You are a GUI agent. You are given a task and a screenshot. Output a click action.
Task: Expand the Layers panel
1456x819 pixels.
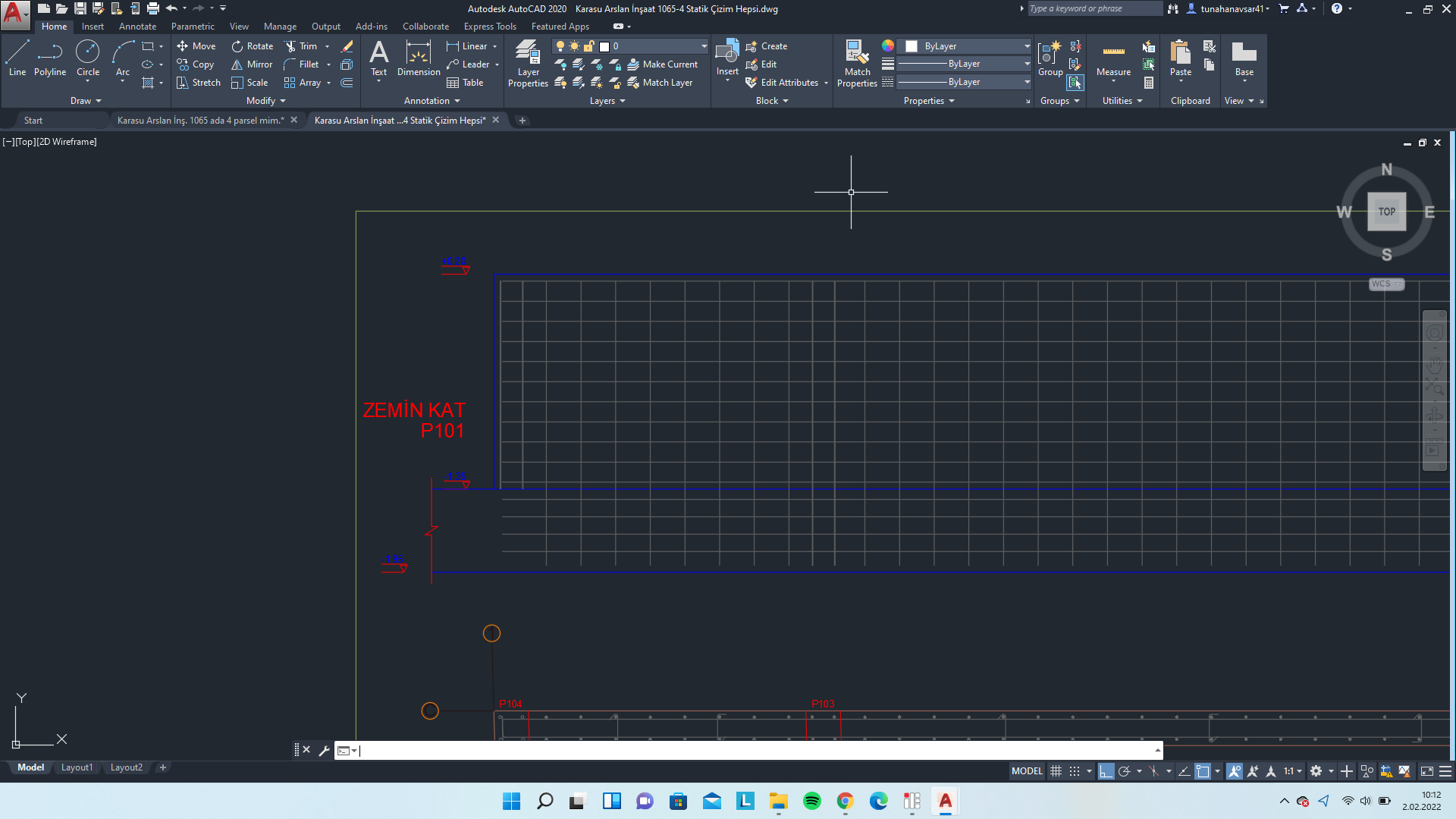coord(607,101)
